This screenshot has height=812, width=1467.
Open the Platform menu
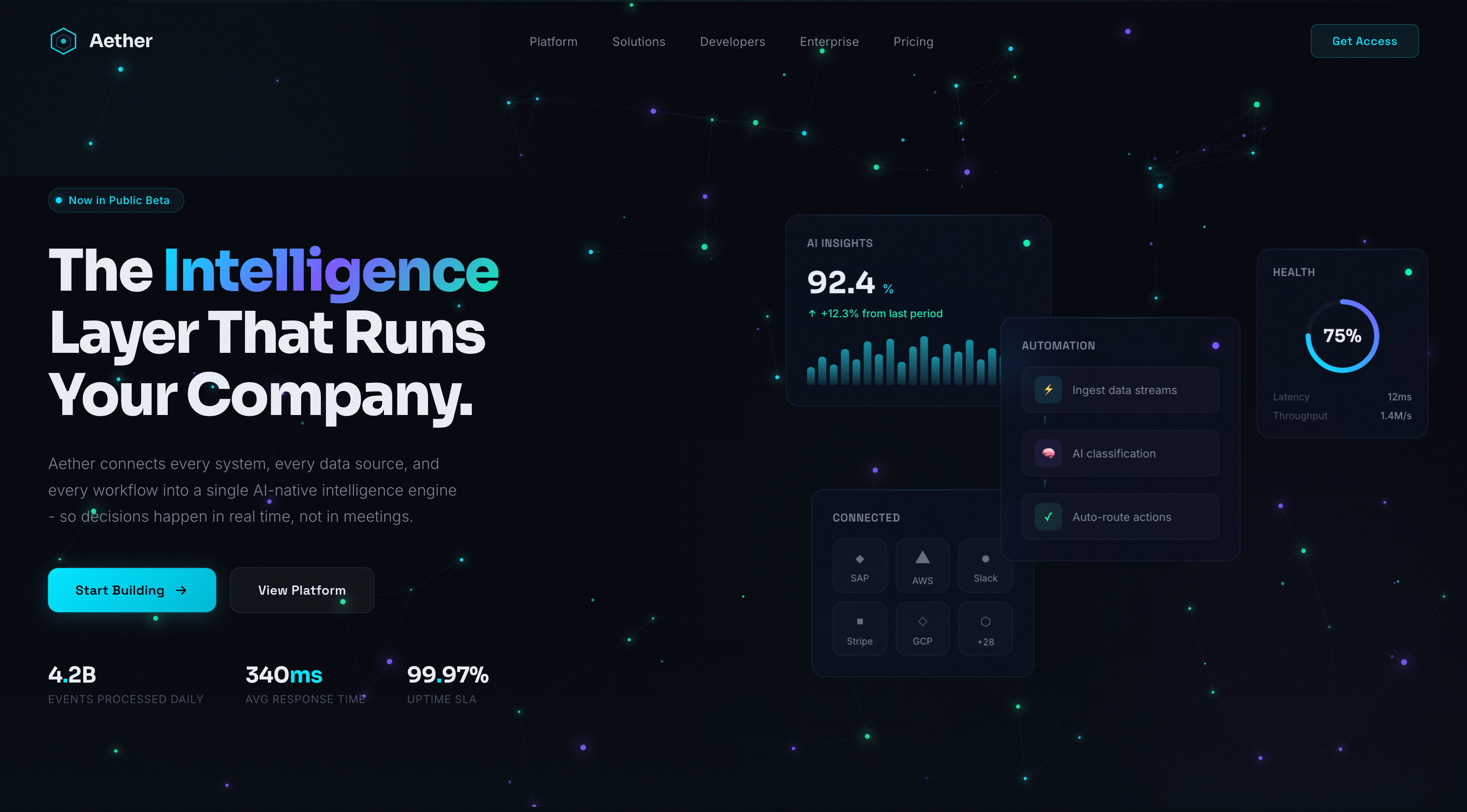point(553,41)
